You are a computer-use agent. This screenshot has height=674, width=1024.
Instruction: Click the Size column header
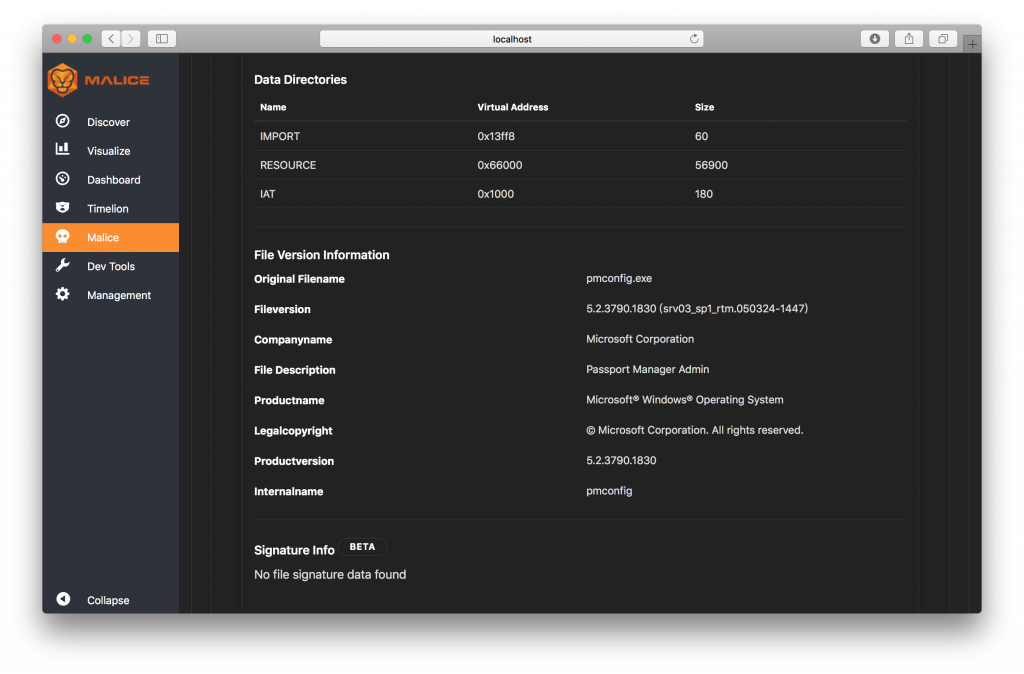tap(704, 107)
